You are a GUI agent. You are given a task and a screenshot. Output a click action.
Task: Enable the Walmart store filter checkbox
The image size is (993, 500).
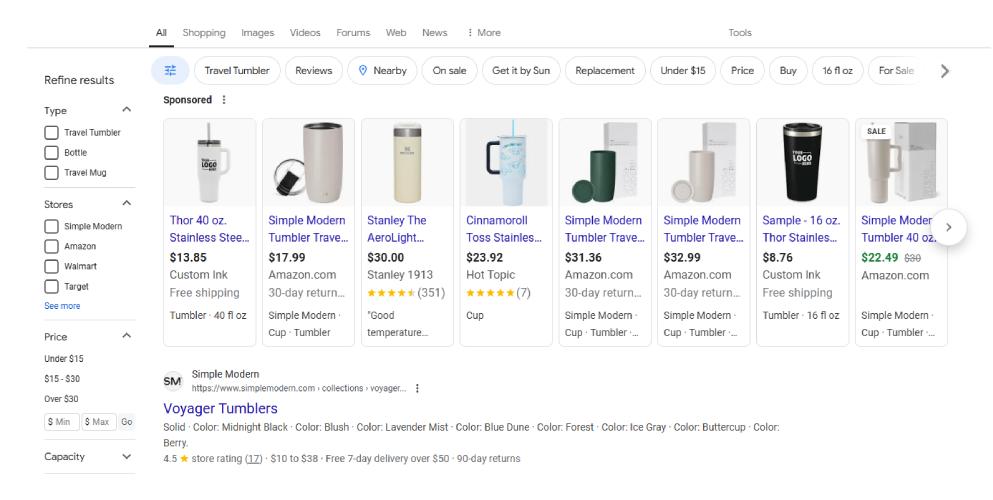(51, 266)
